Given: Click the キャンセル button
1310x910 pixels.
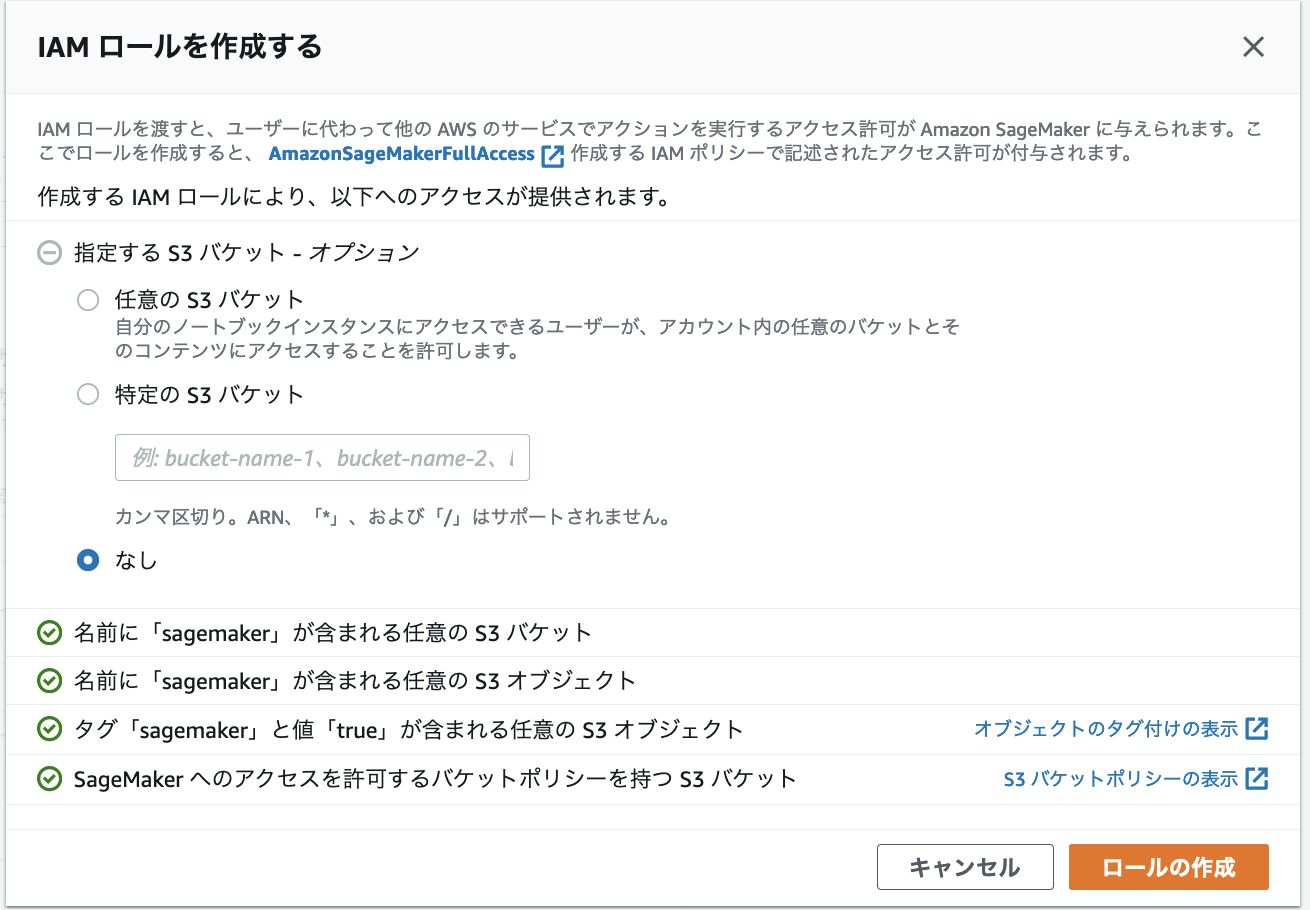Looking at the screenshot, I should (965, 867).
